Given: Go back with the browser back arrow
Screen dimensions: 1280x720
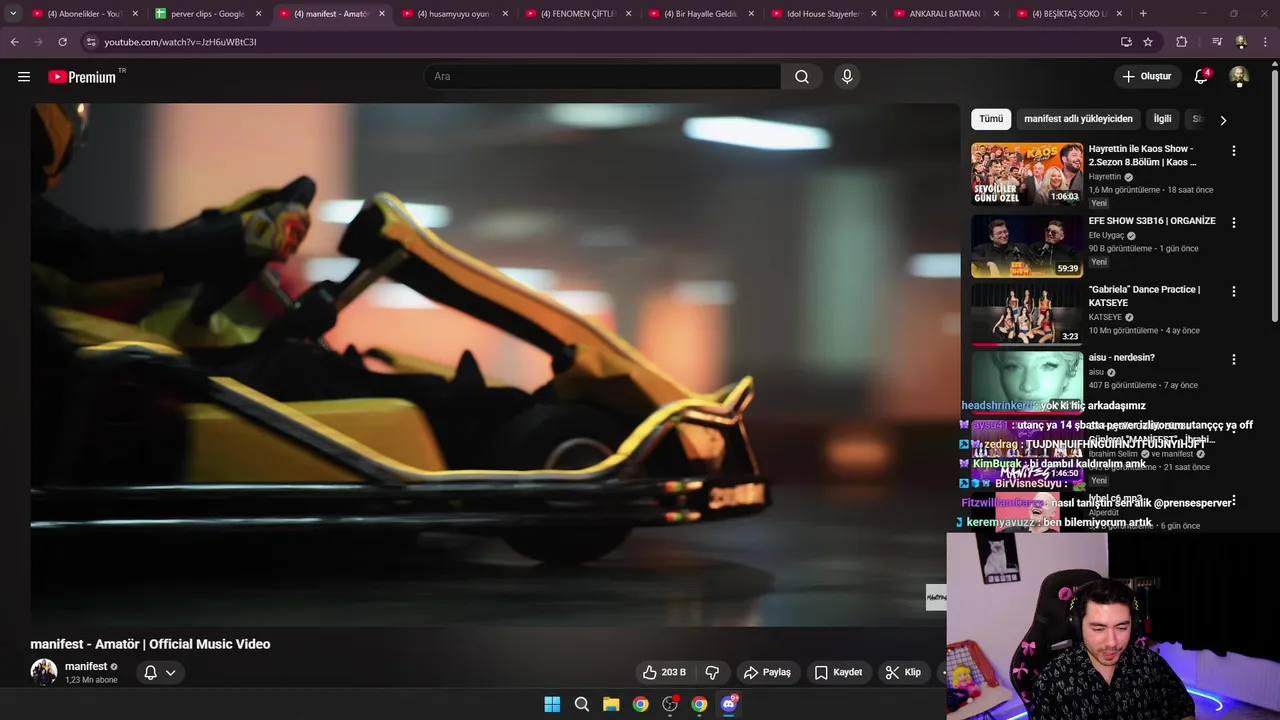Looking at the screenshot, I should click(14, 42).
